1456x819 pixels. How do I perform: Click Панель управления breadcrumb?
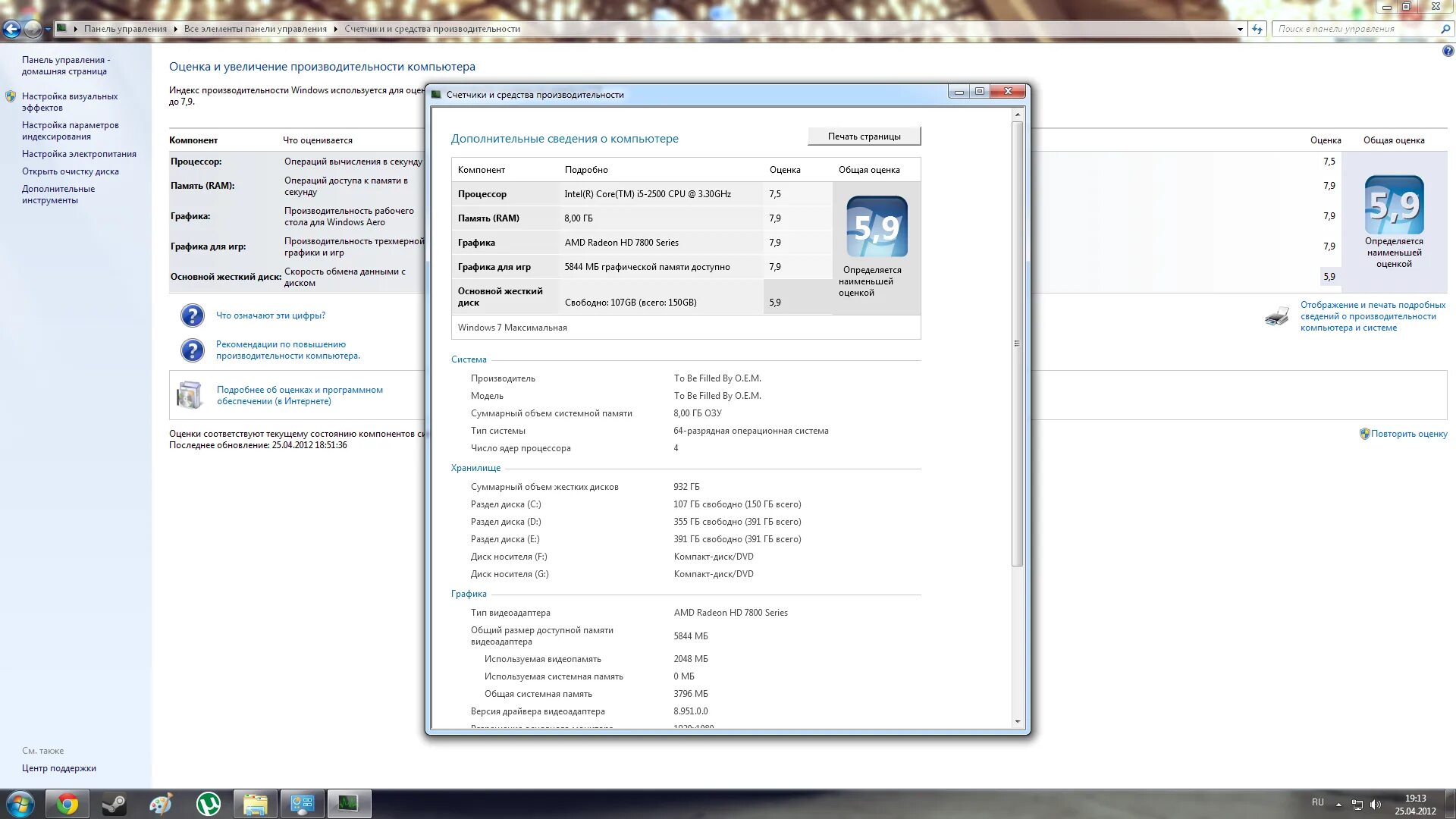coord(125,29)
